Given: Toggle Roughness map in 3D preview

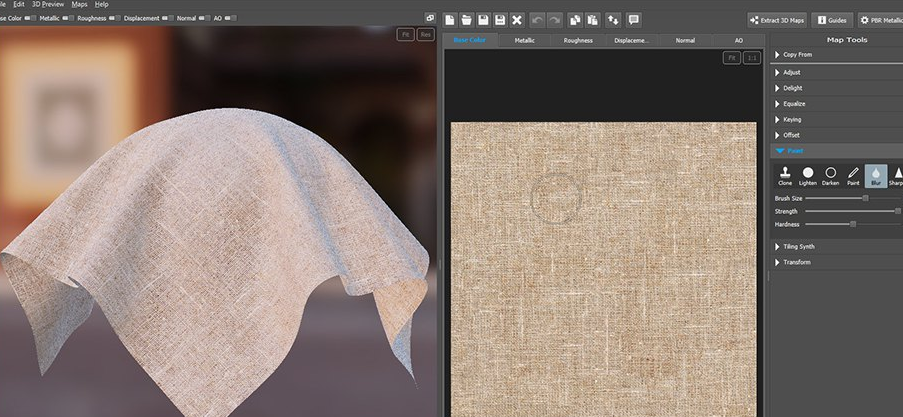Looking at the screenshot, I should click(x=114, y=18).
